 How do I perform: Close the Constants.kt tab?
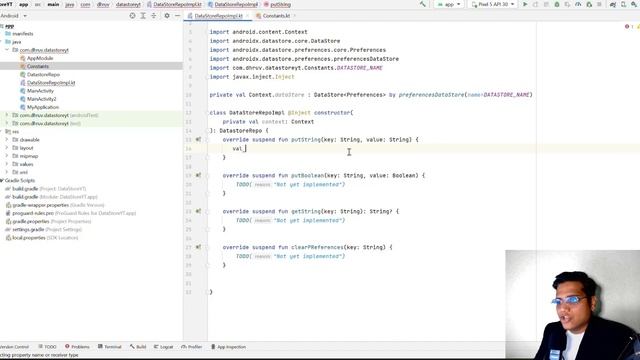[x=295, y=16]
